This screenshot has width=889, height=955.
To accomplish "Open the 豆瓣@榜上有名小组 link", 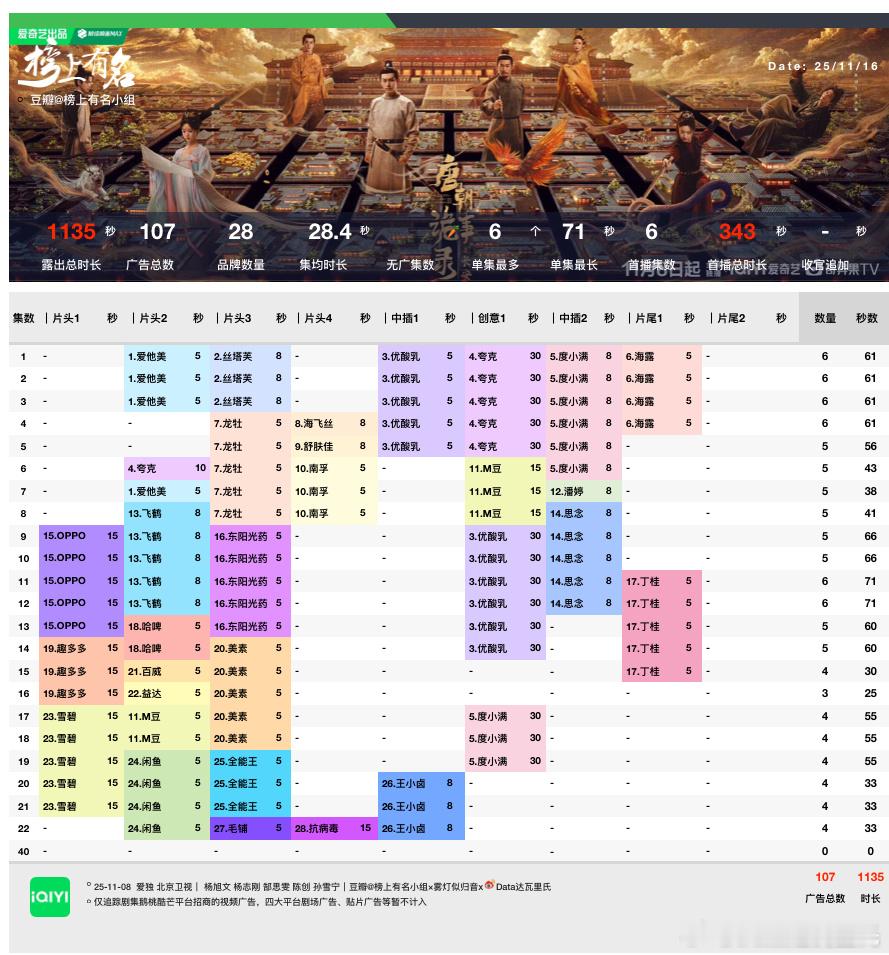I will pyautogui.click(x=80, y=100).
